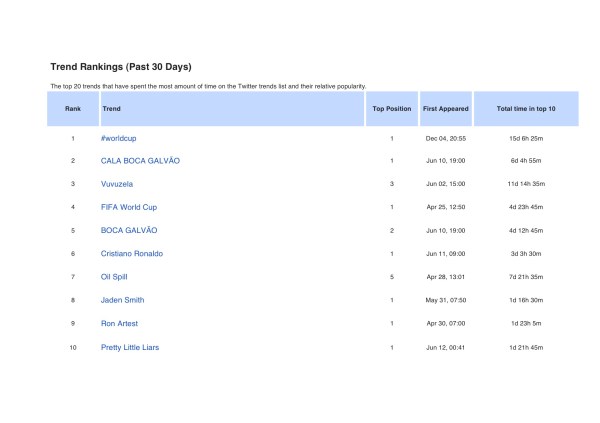
Task: Sort by Total time in top 10
Action: tap(526, 107)
